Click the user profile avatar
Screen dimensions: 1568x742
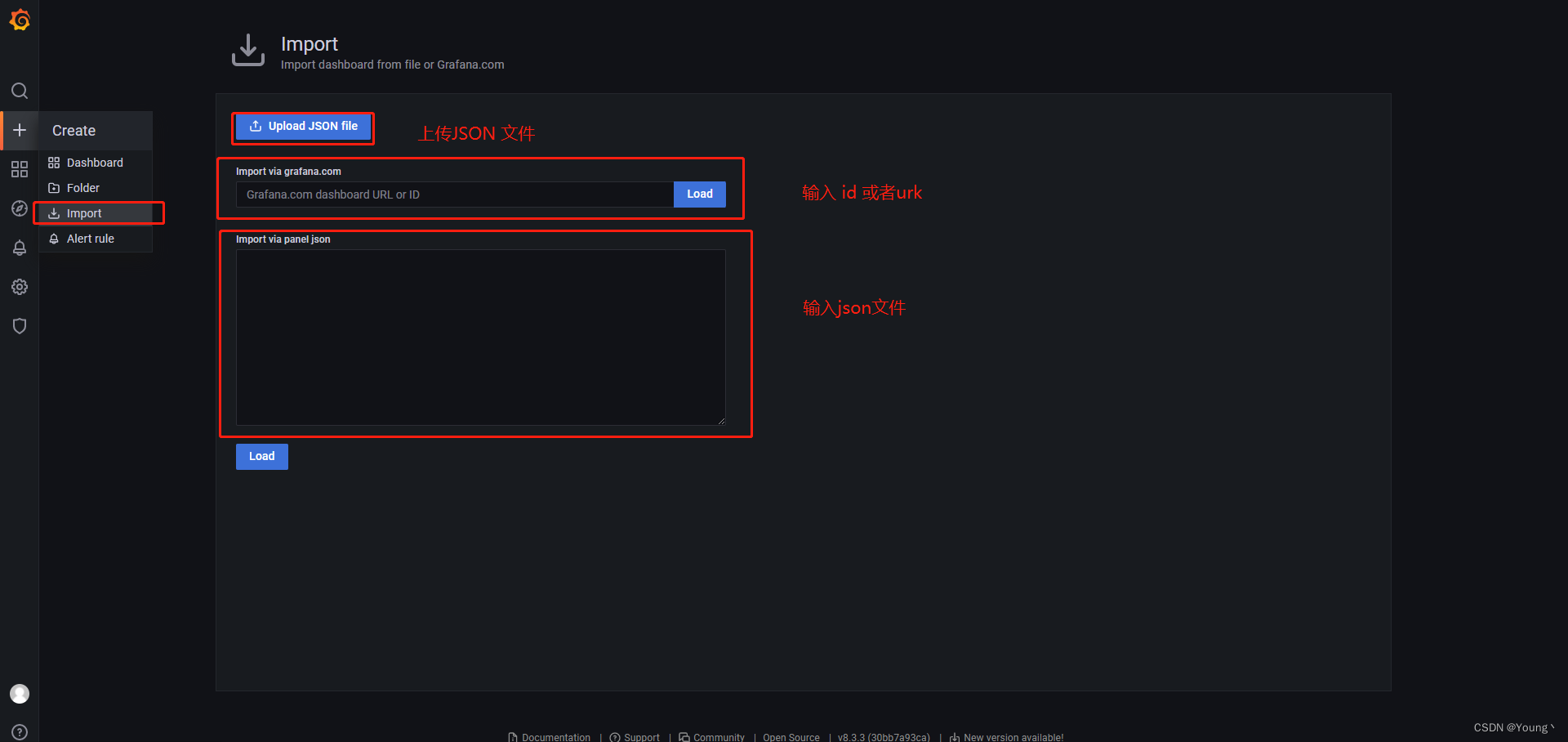[x=20, y=694]
